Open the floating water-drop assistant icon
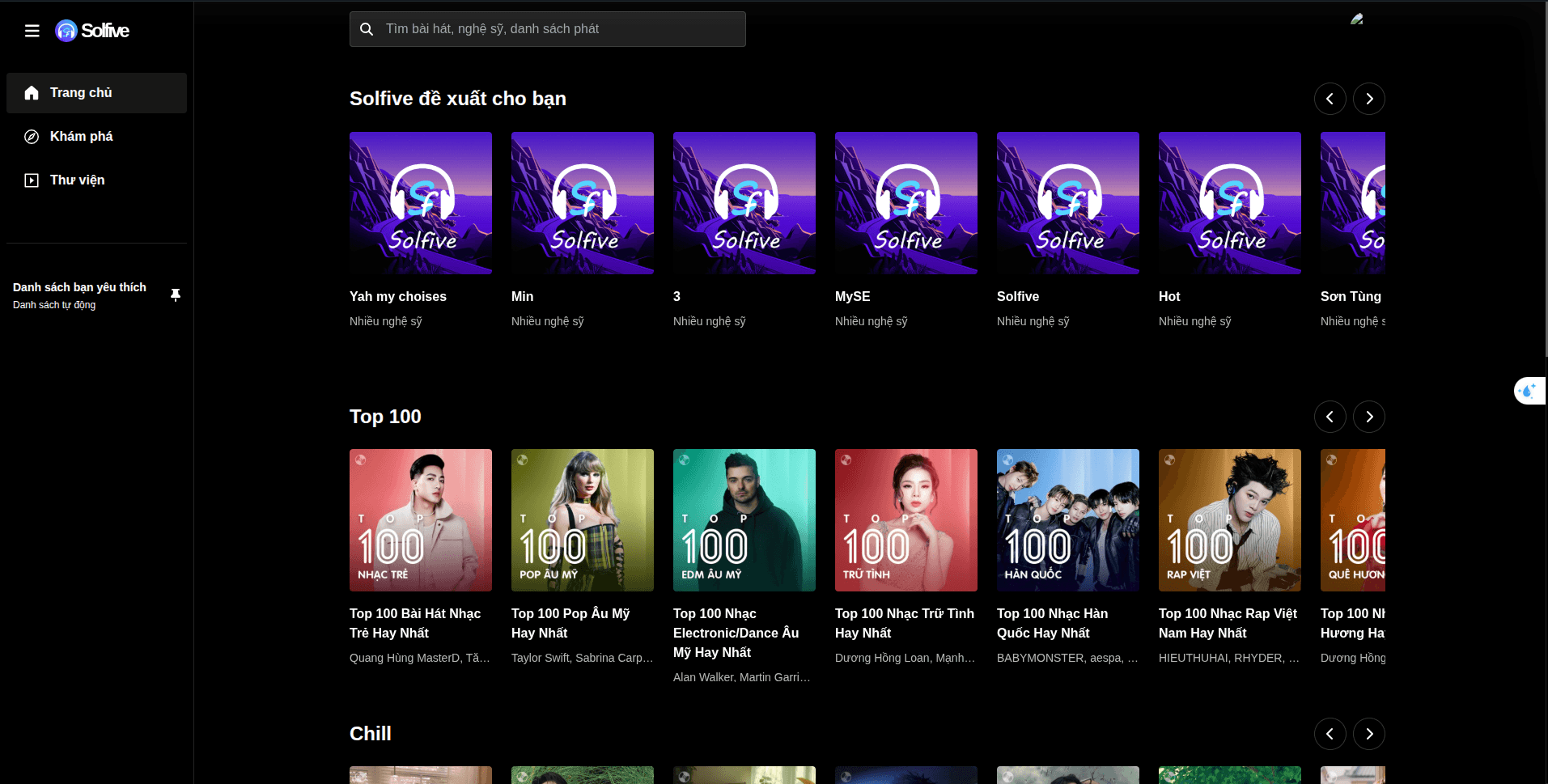The height and width of the screenshot is (784, 1548). pos(1529,391)
